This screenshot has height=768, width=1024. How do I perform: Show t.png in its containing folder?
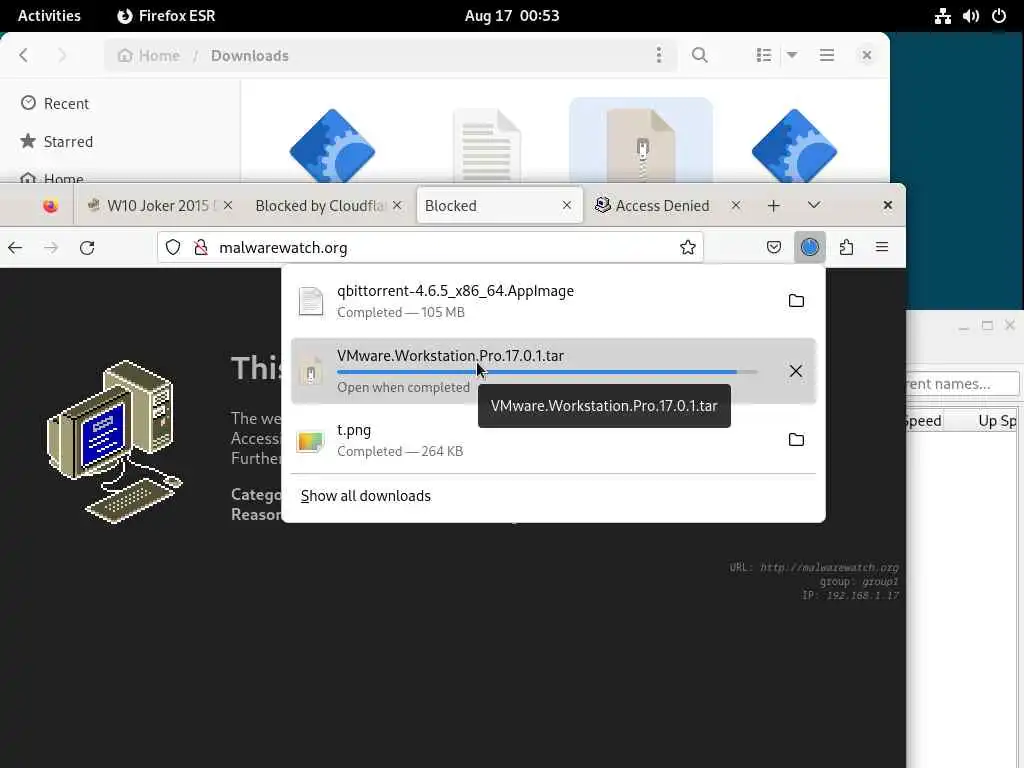795,440
